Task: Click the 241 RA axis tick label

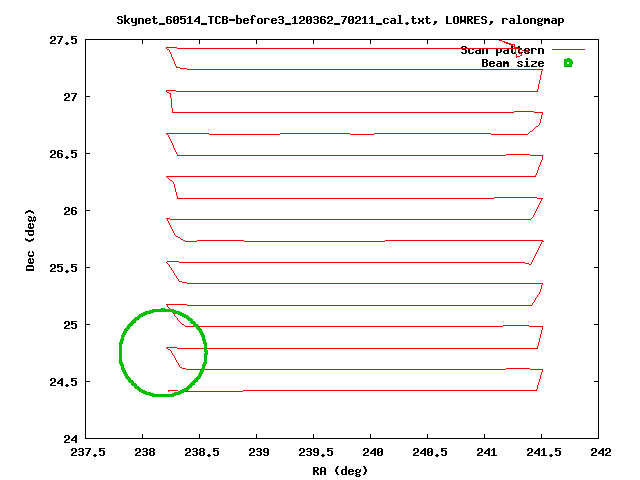Action: [x=487, y=452]
